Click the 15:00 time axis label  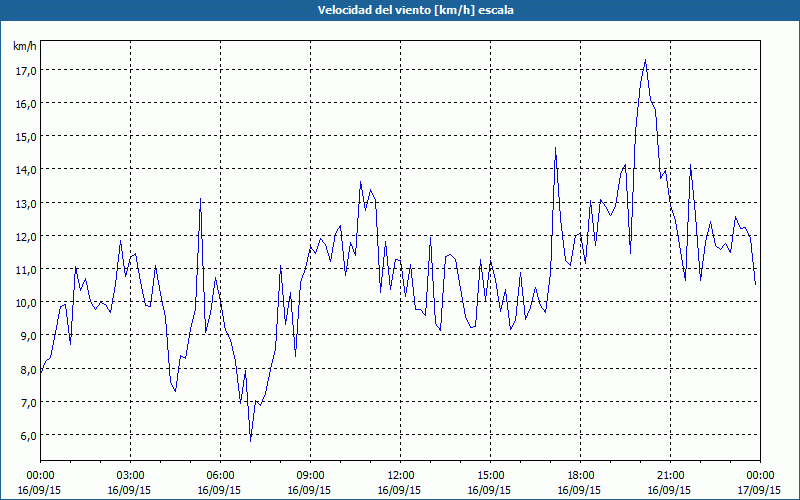tap(490, 476)
